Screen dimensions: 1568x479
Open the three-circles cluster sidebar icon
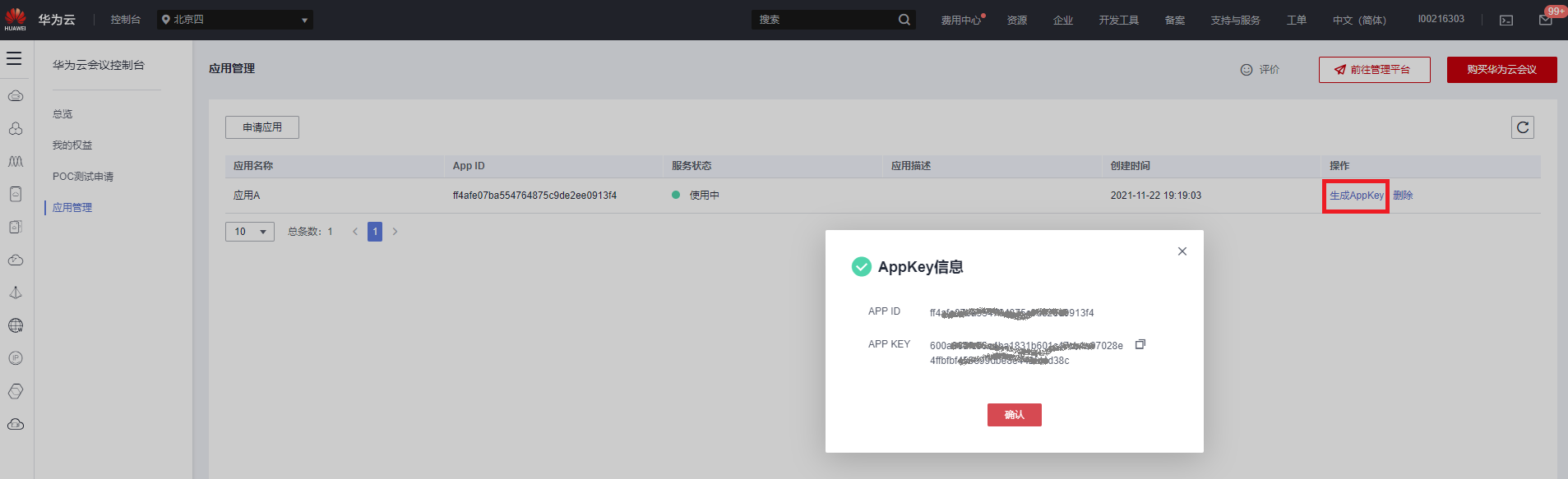click(16, 129)
